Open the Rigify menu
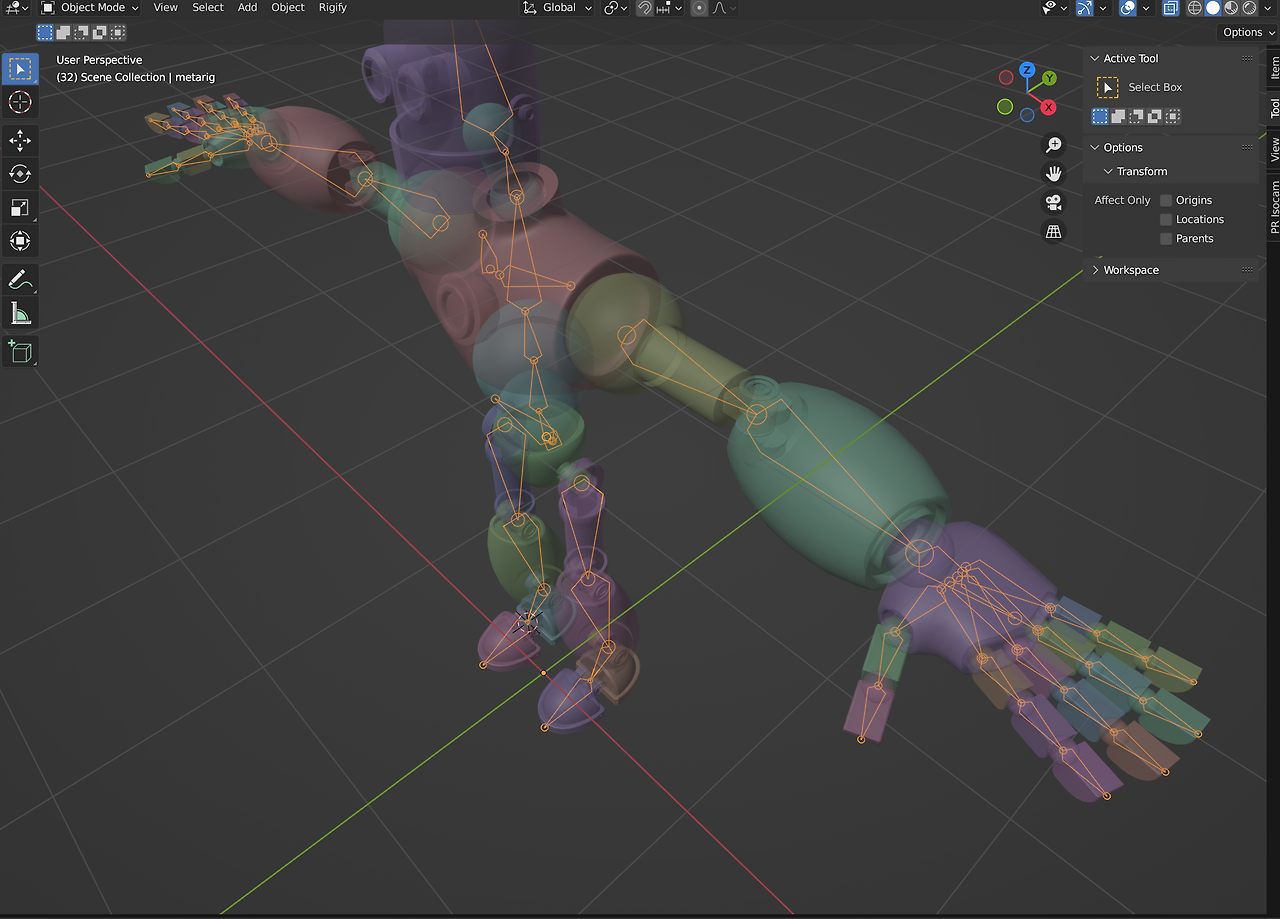This screenshot has height=919, width=1280. pos(332,8)
